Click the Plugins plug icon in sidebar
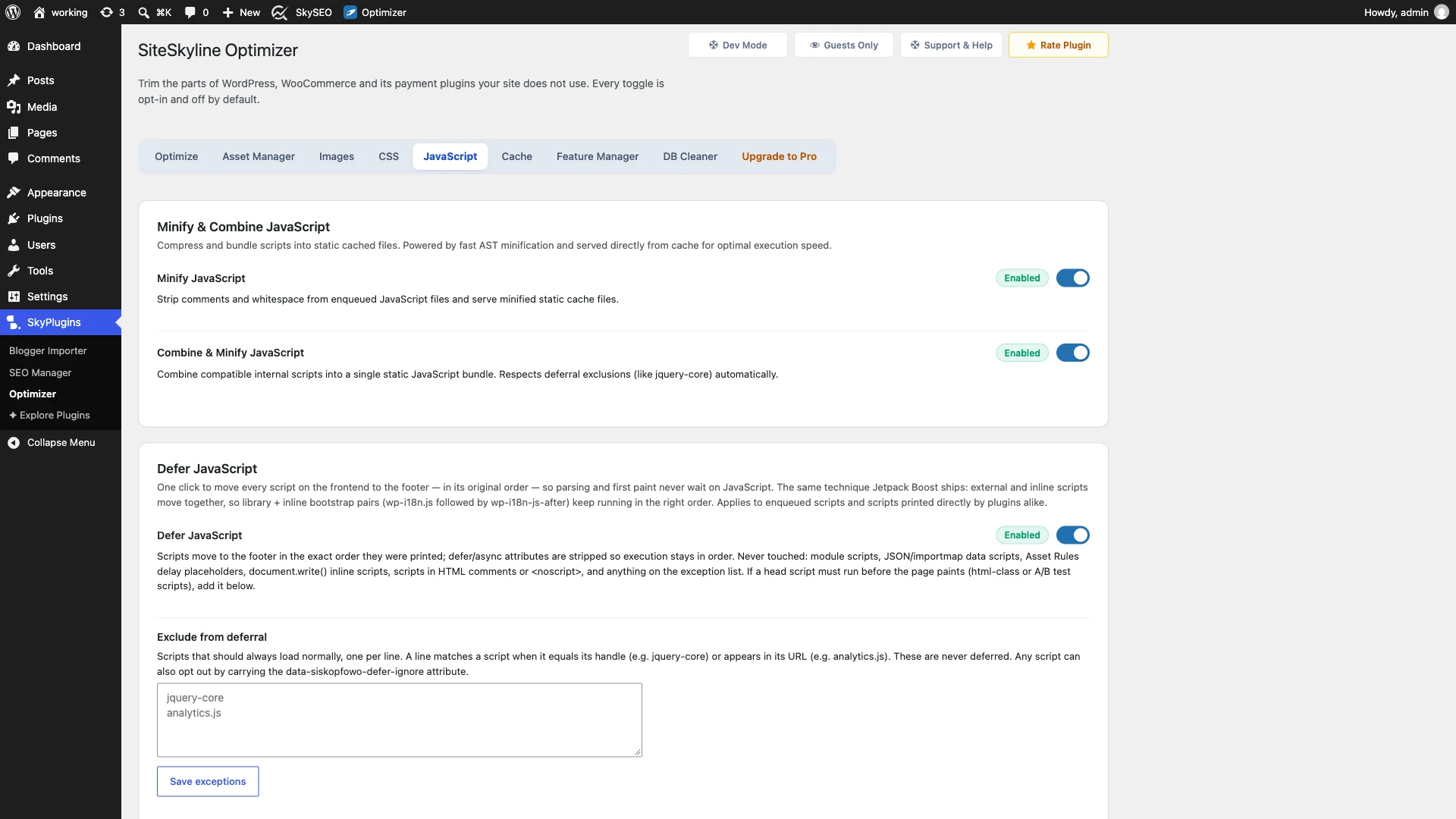 [14, 218]
